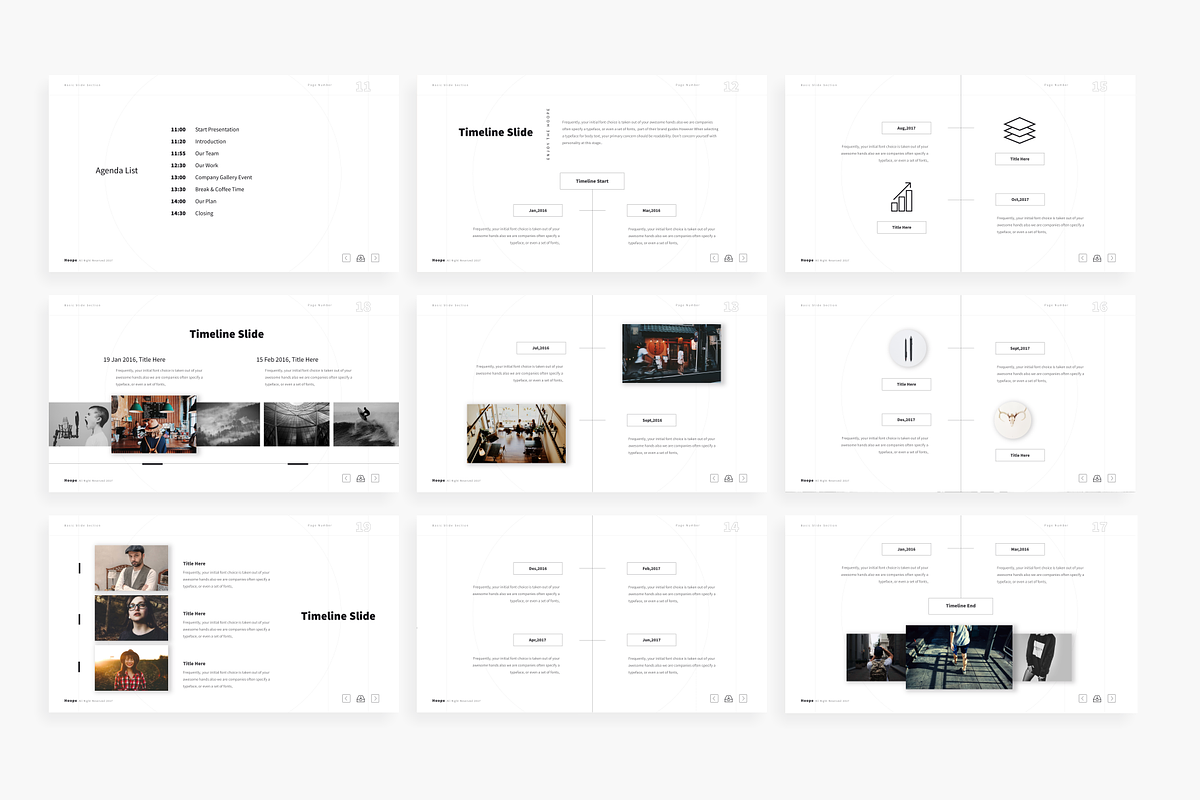
Task: Select the Sept,2016 date label on slide 13
Action: coord(651,420)
